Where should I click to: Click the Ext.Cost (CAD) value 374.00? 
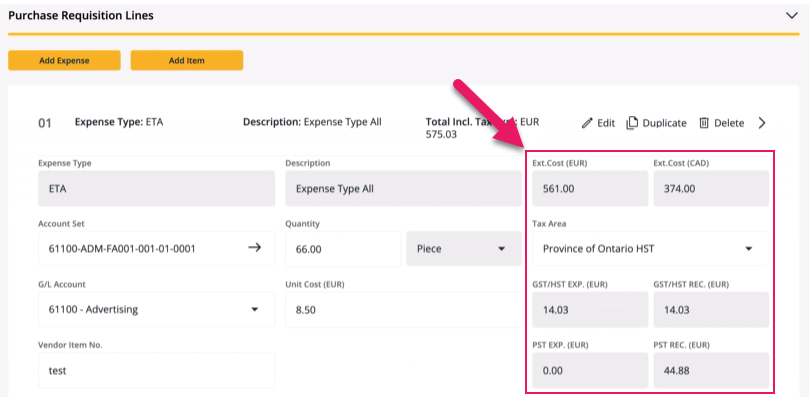click(711, 188)
